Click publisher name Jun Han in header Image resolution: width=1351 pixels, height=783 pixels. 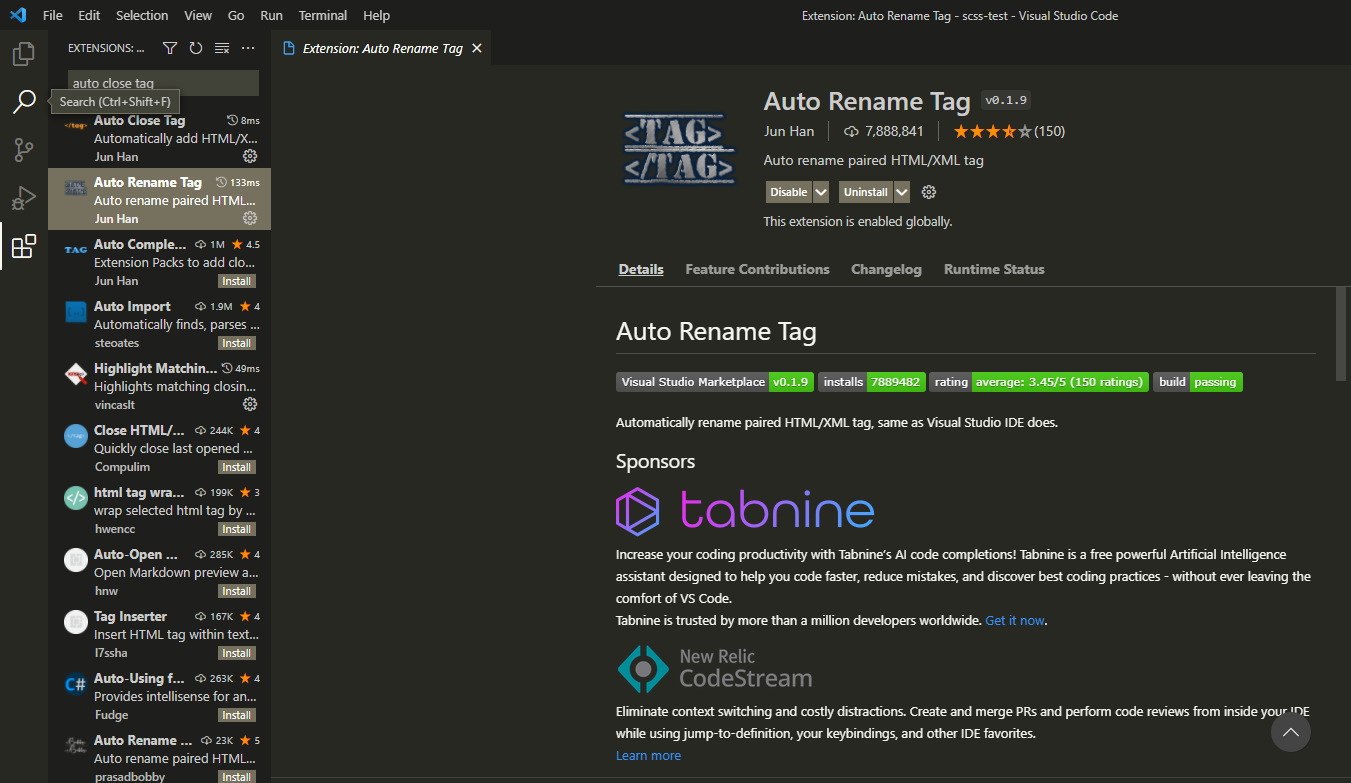point(789,131)
